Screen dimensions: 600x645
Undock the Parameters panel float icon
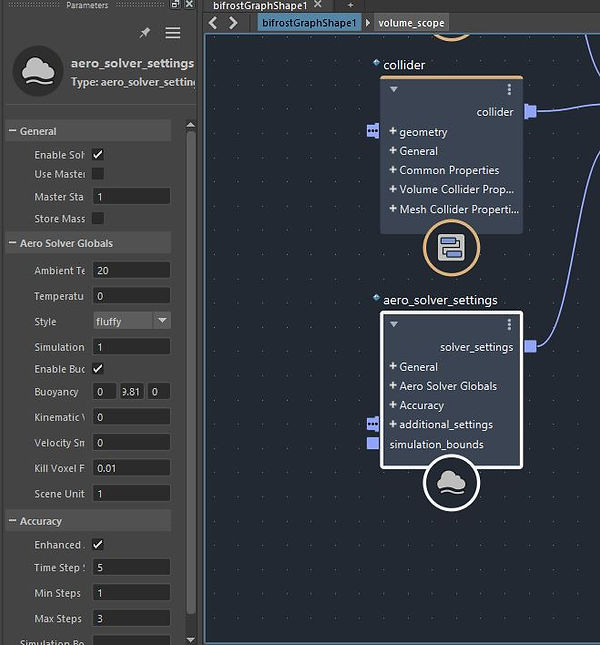click(x=175, y=4)
